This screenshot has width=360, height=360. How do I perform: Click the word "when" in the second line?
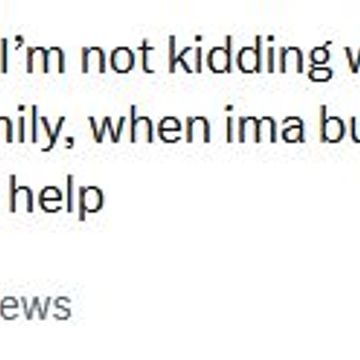(x=150, y=125)
